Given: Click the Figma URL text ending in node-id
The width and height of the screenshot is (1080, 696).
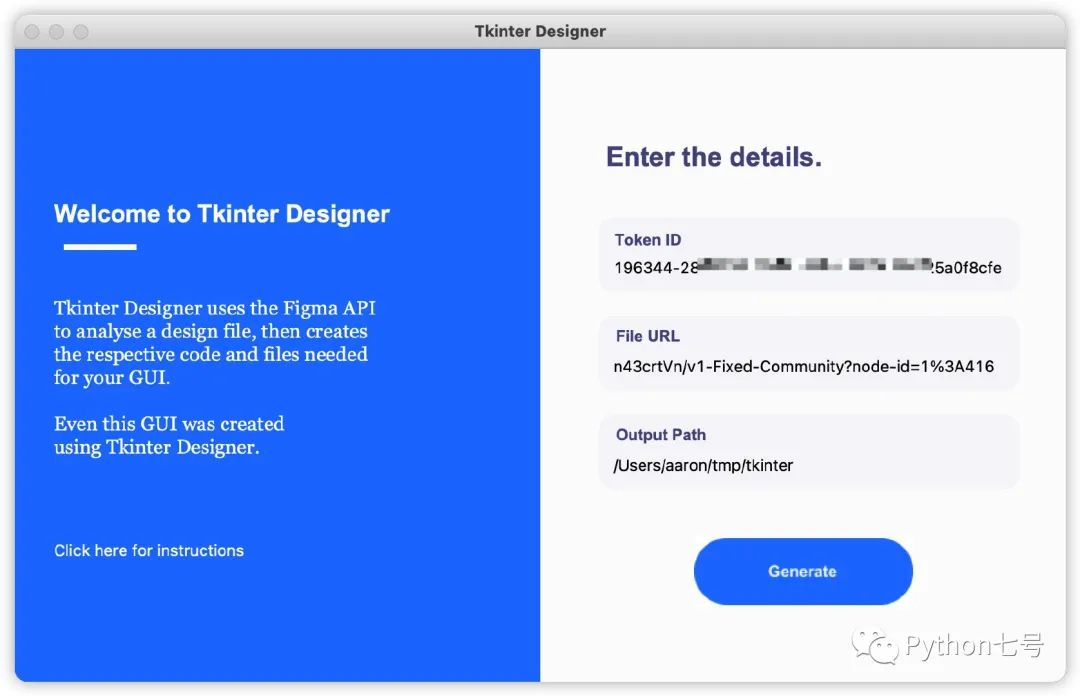Looking at the screenshot, I should [x=803, y=366].
